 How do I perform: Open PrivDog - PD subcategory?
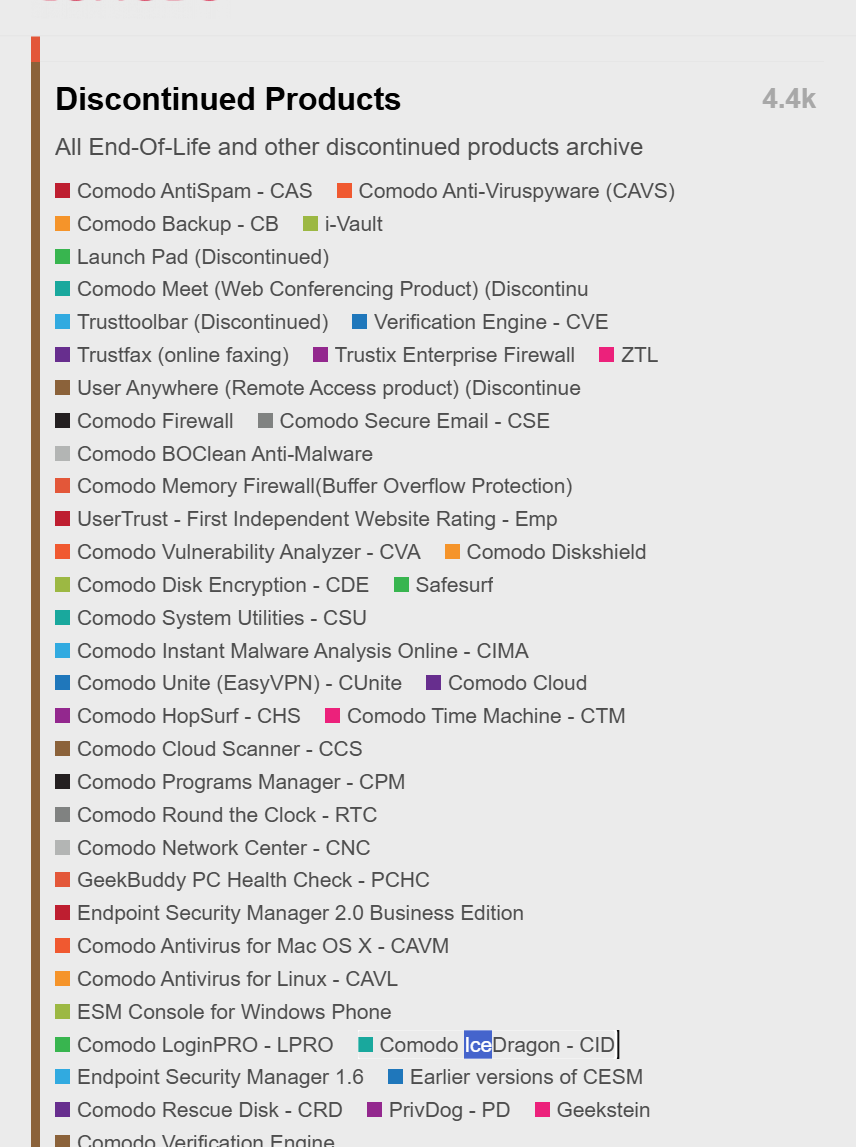tap(449, 1110)
